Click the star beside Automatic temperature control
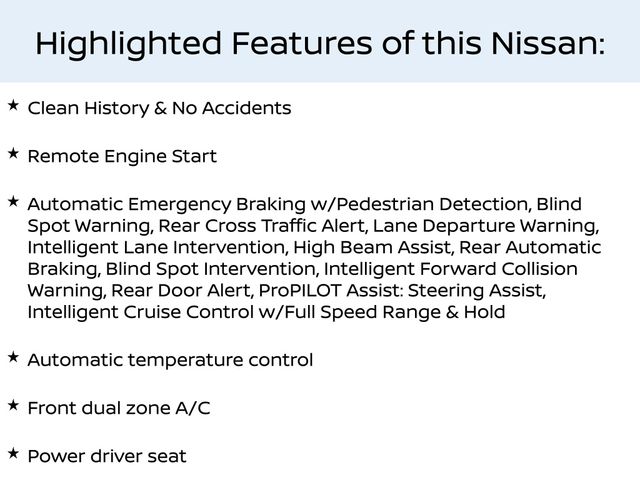This screenshot has height=480, width=640. [x=12, y=356]
